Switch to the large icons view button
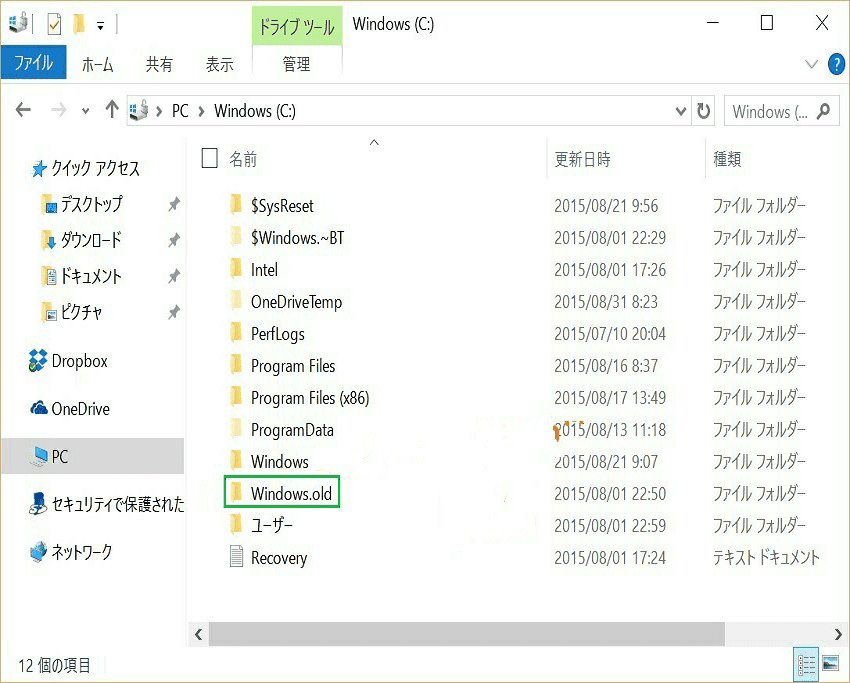 (x=830, y=663)
